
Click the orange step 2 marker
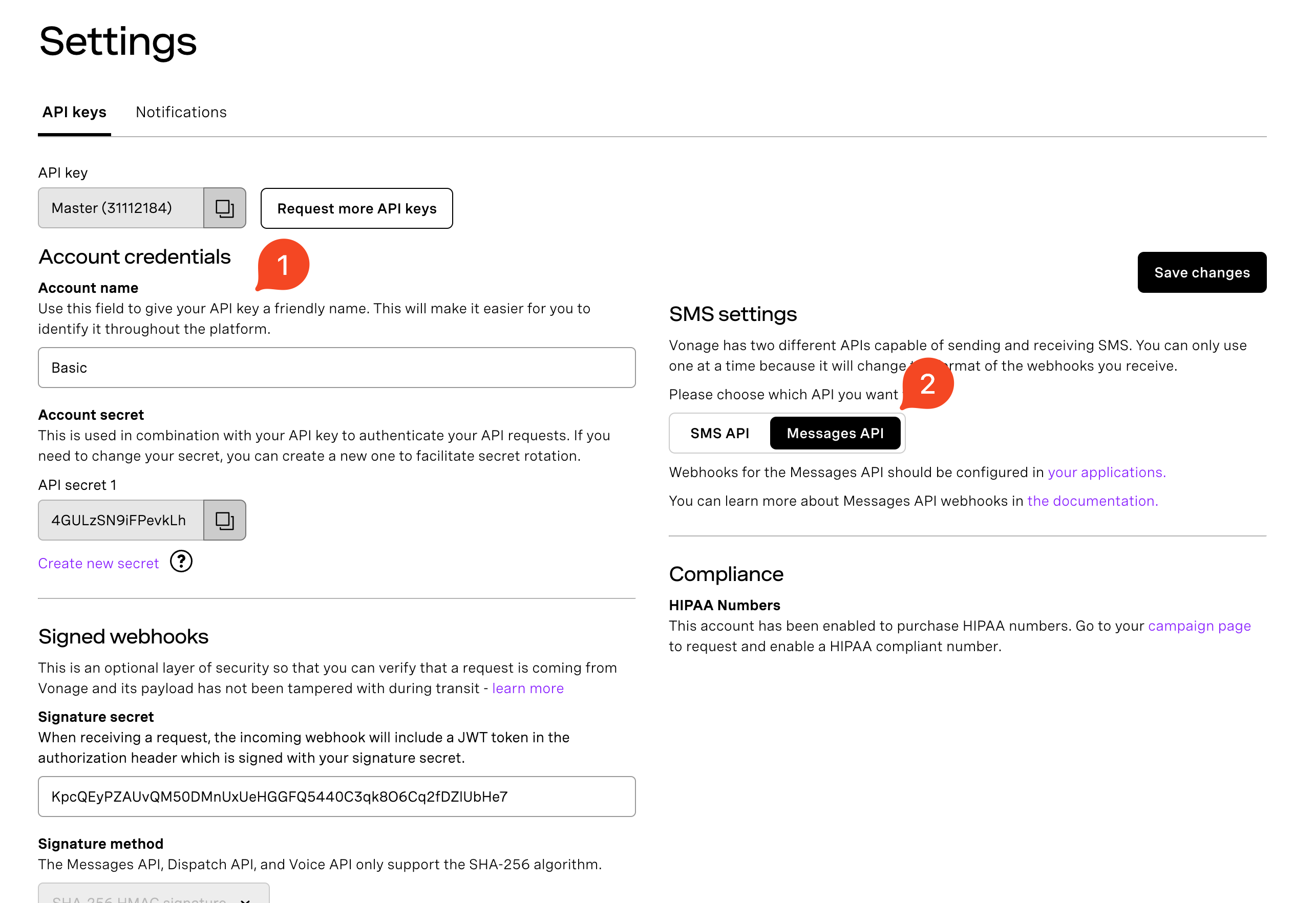(927, 384)
